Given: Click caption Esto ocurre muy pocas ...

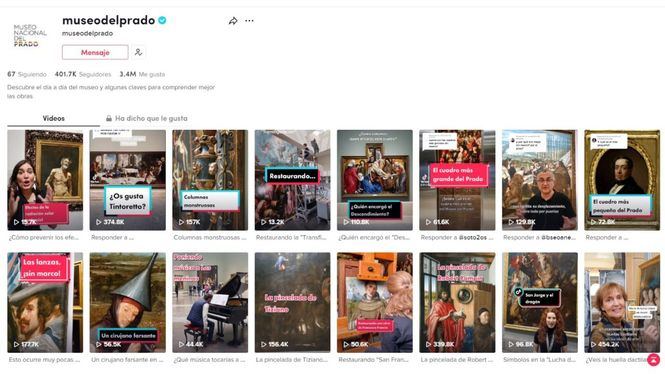Looking at the screenshot, I should pos(44,360).
